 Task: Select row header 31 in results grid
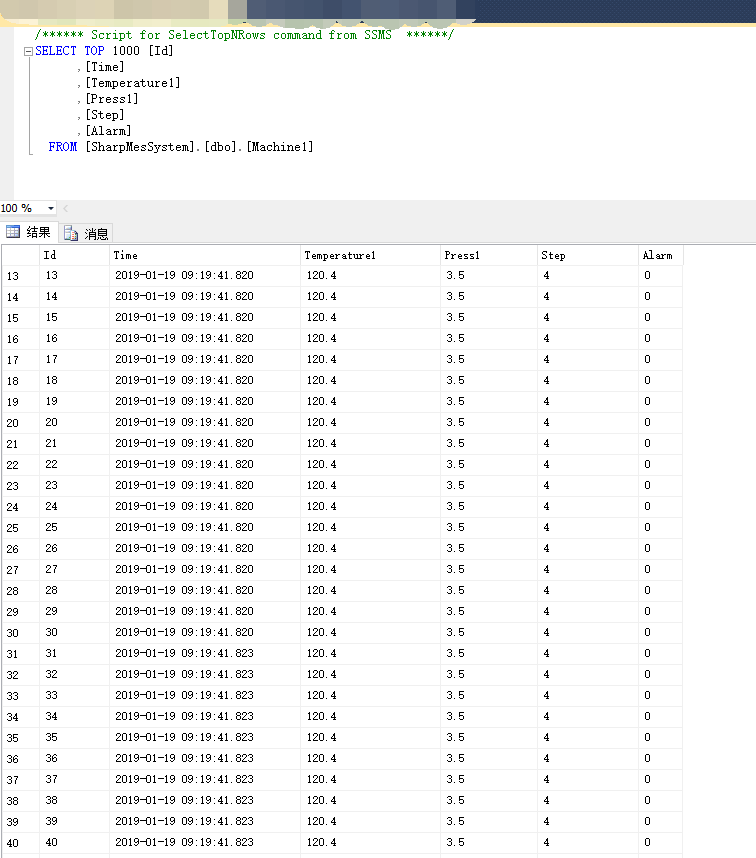click(20, 653)
